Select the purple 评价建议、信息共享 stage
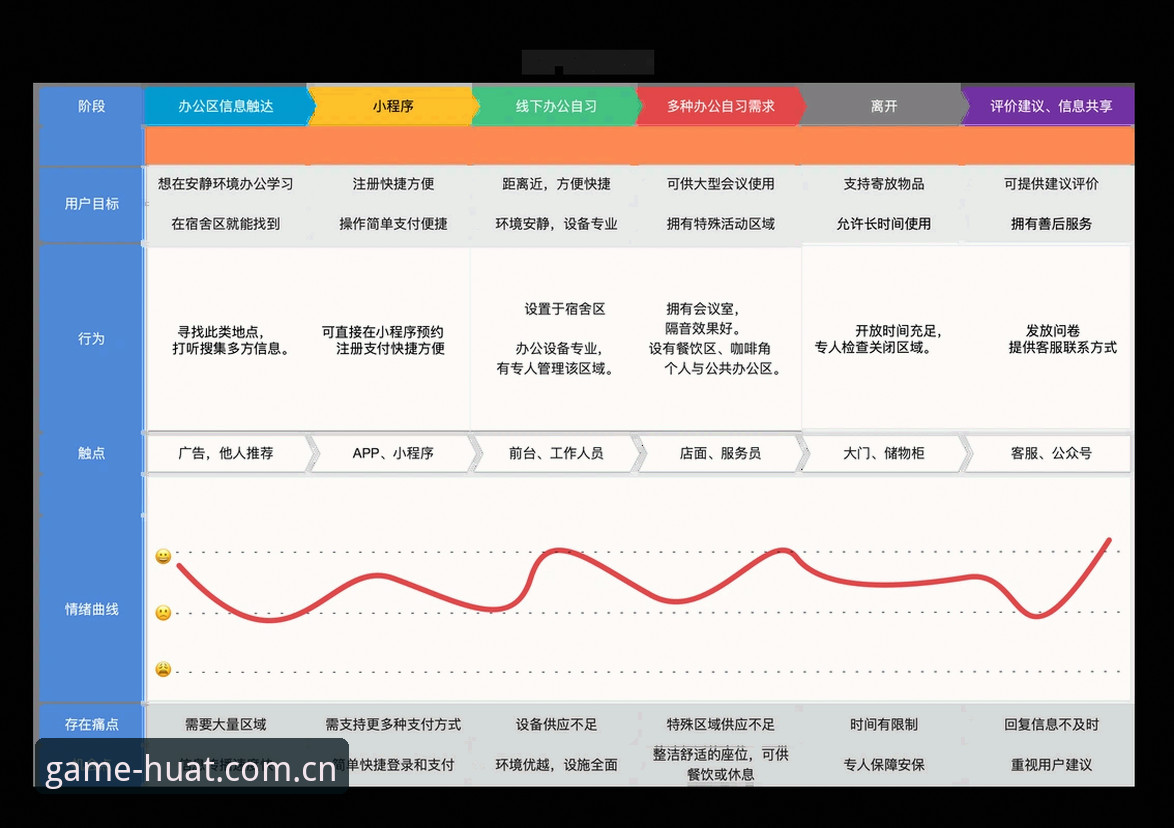 click(x=1050, y=106)
